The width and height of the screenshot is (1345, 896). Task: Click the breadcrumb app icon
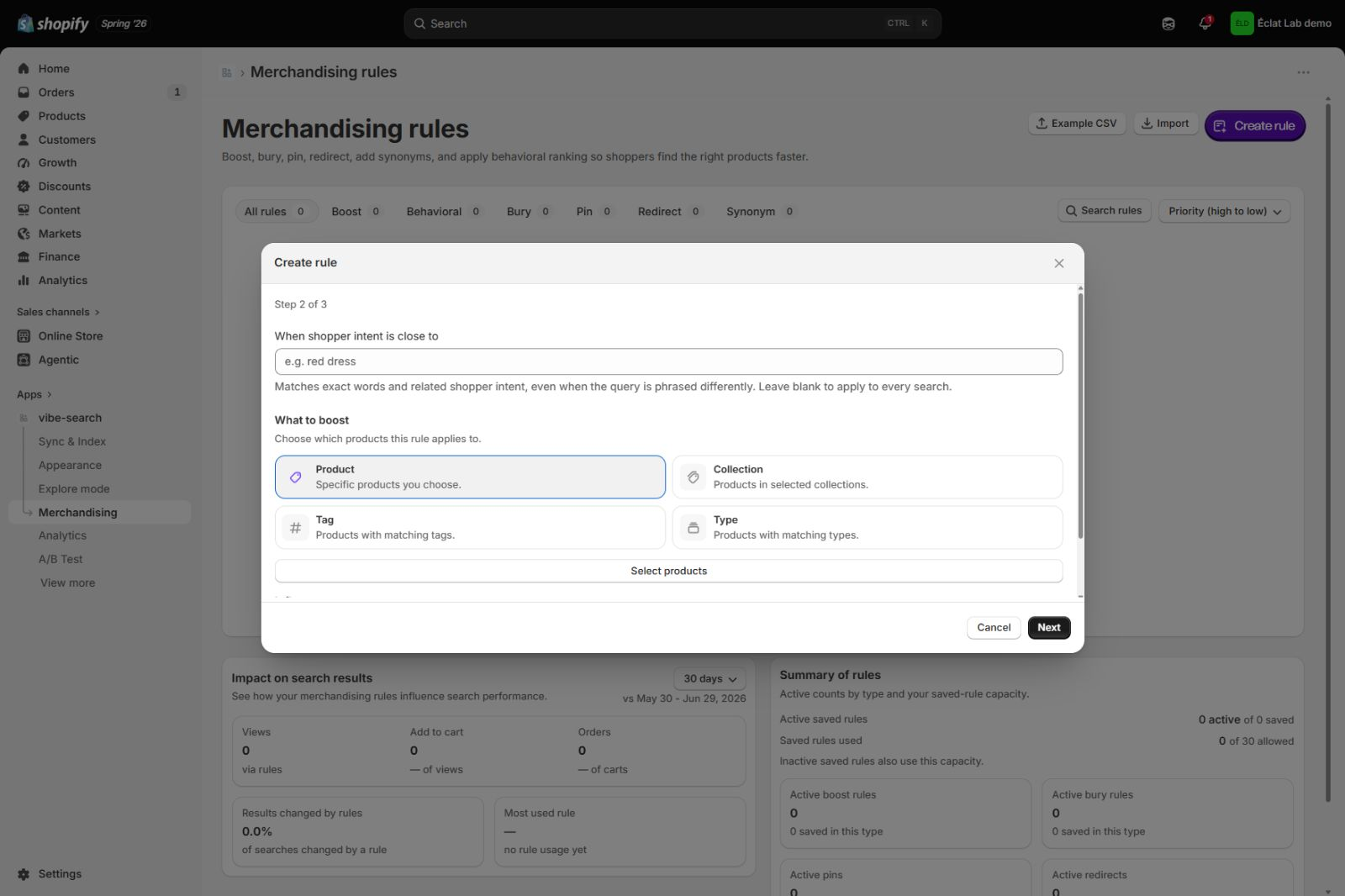pos(227,73)
